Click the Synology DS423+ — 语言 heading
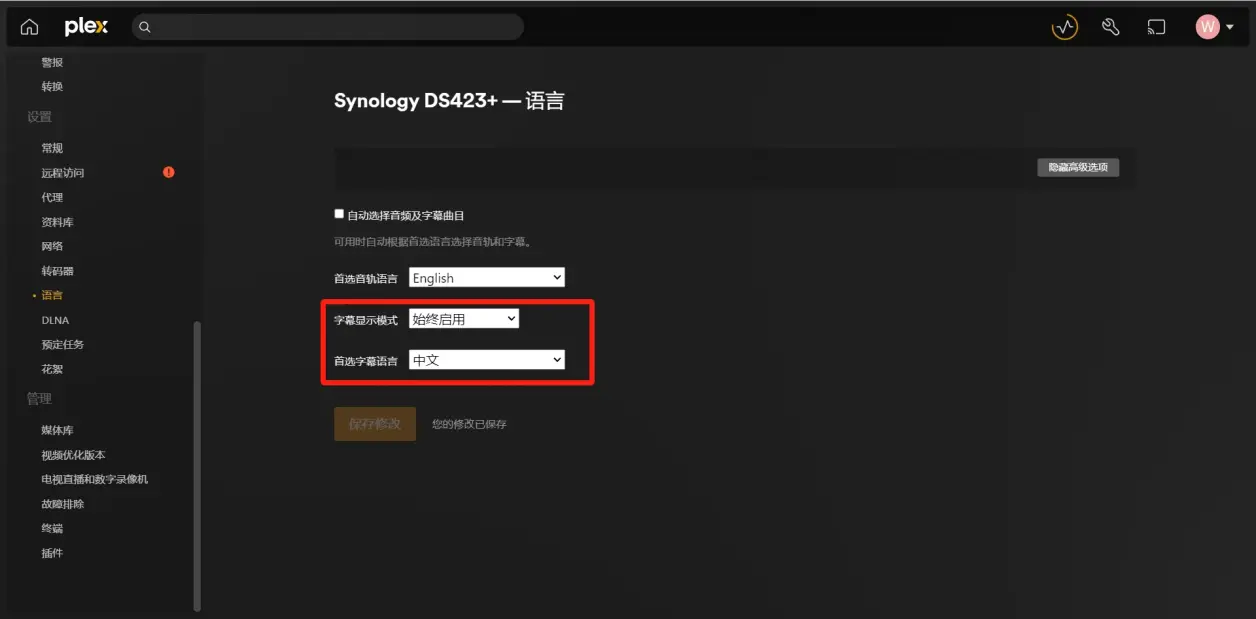Viewport: 1256px width, 619px height. coord(449,101)
